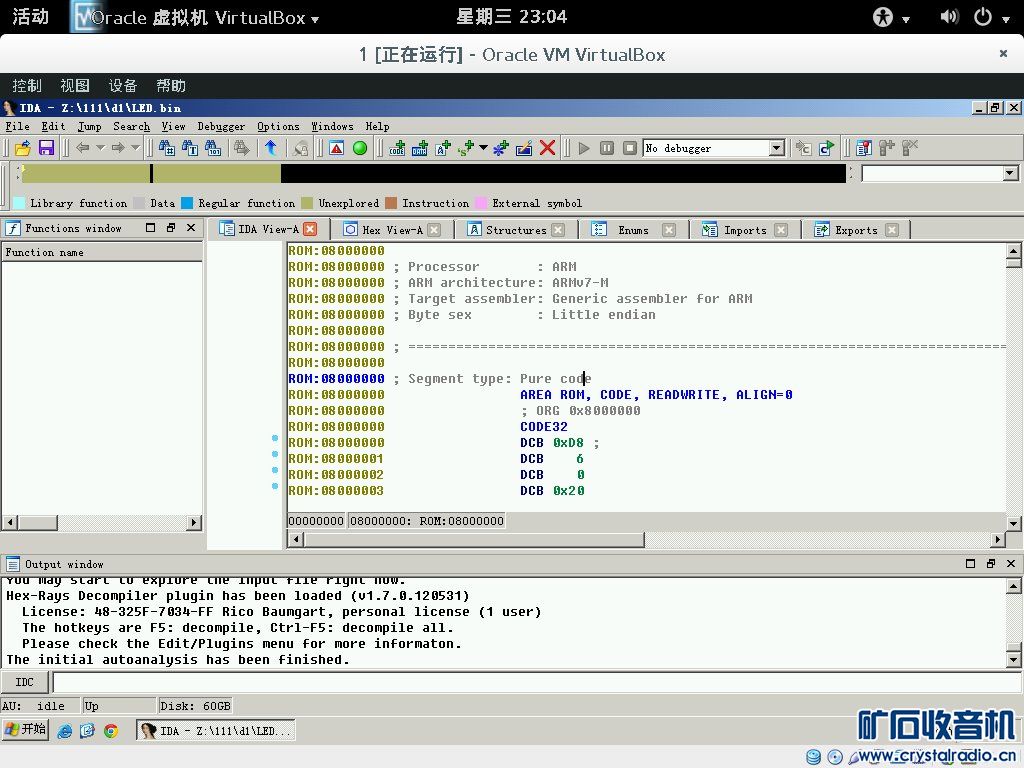Switch to the Hex View-A tab

coord(391,230)
